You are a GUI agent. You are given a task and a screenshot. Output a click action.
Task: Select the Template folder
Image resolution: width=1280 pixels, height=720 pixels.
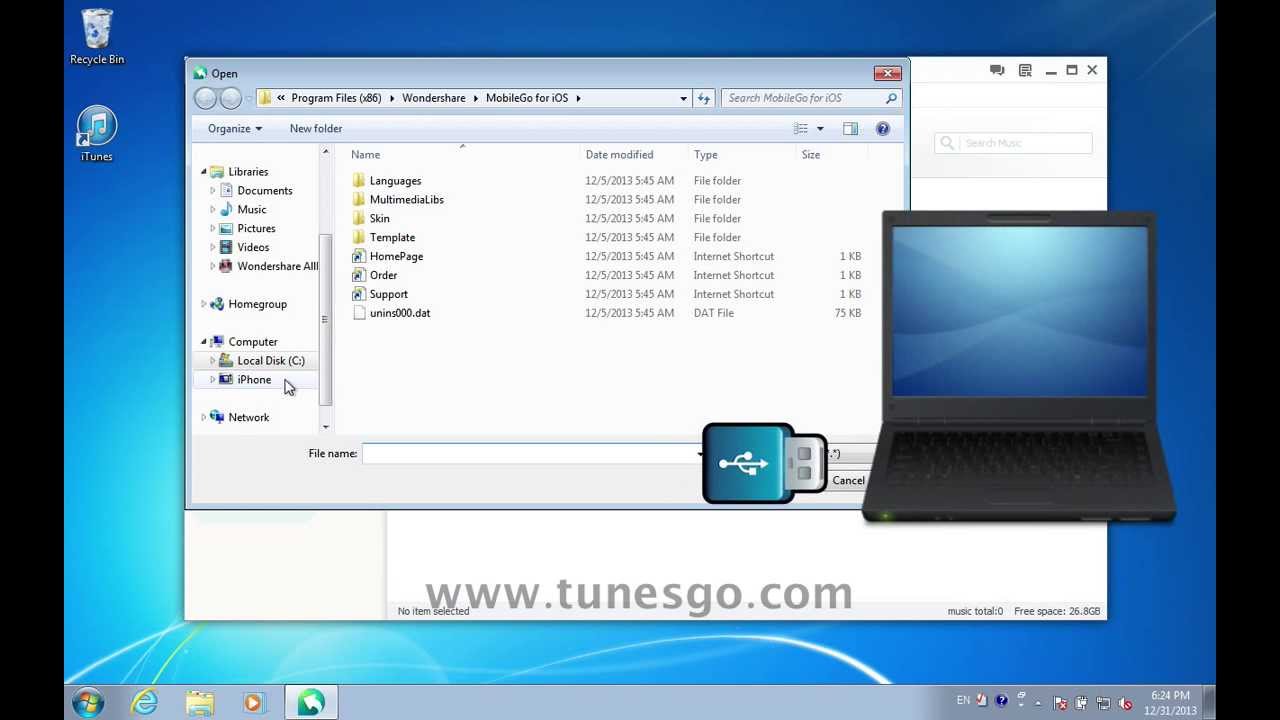pos(392,238)
